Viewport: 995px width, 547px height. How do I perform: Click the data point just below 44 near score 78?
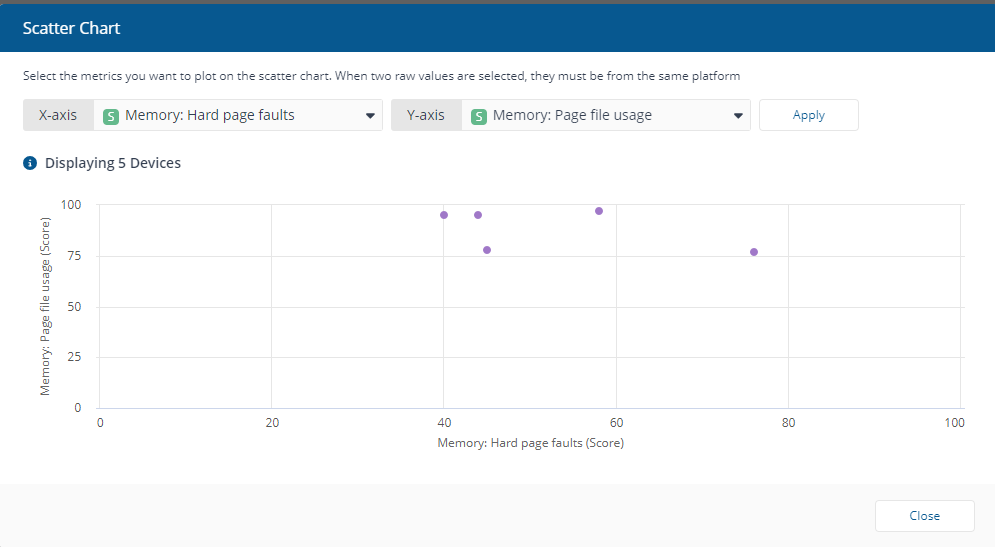pyautogui.click(x=487, y=250)
